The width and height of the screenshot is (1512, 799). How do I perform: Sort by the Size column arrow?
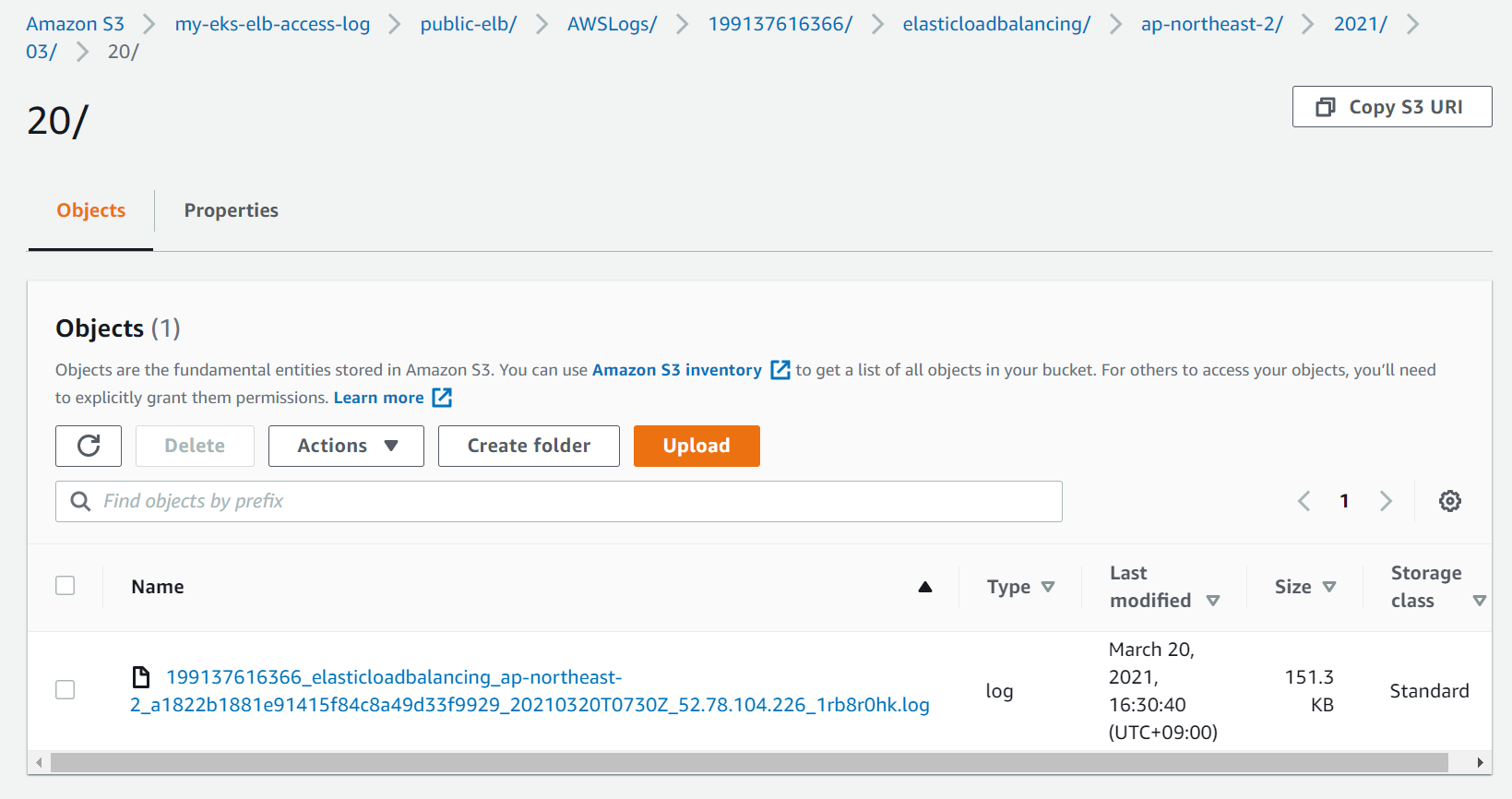point(1329,587)
